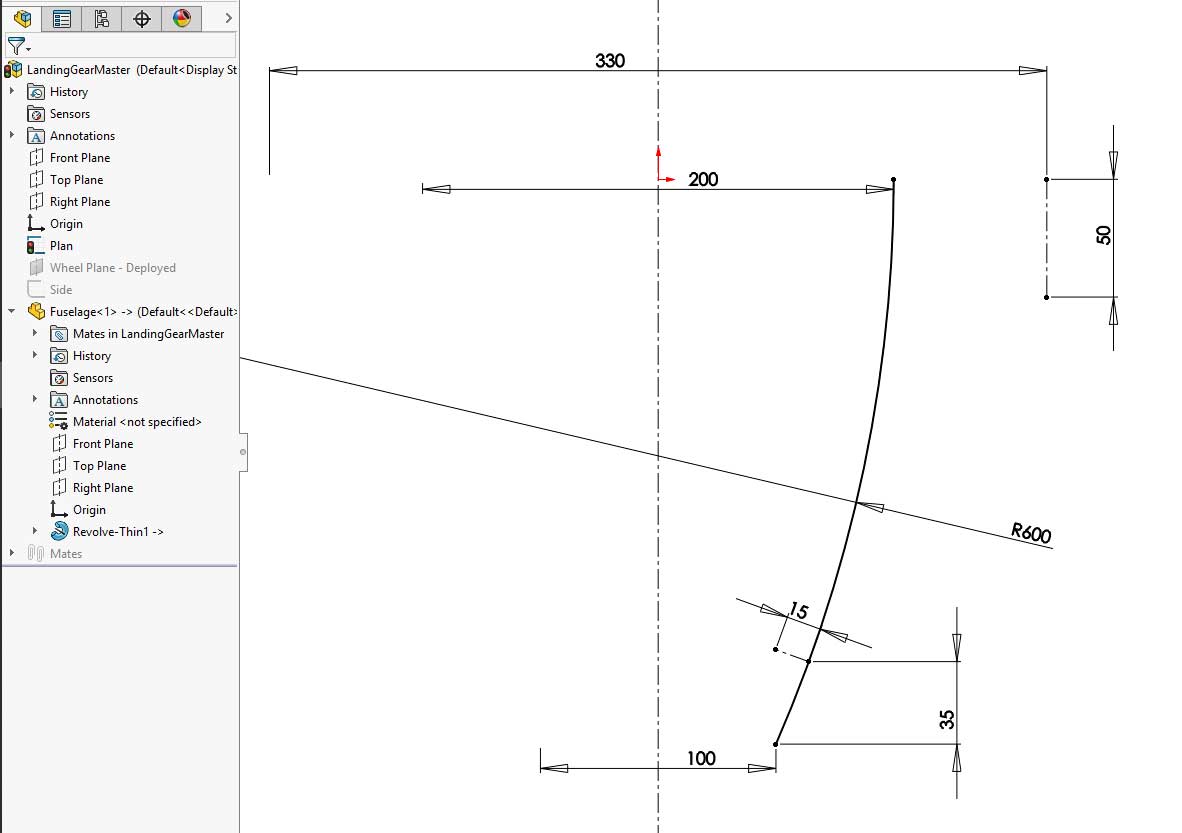This screenshot has height=833, width=1182.
Task: Click the Fuselage<1> part icon
Action: click(36, 311)
